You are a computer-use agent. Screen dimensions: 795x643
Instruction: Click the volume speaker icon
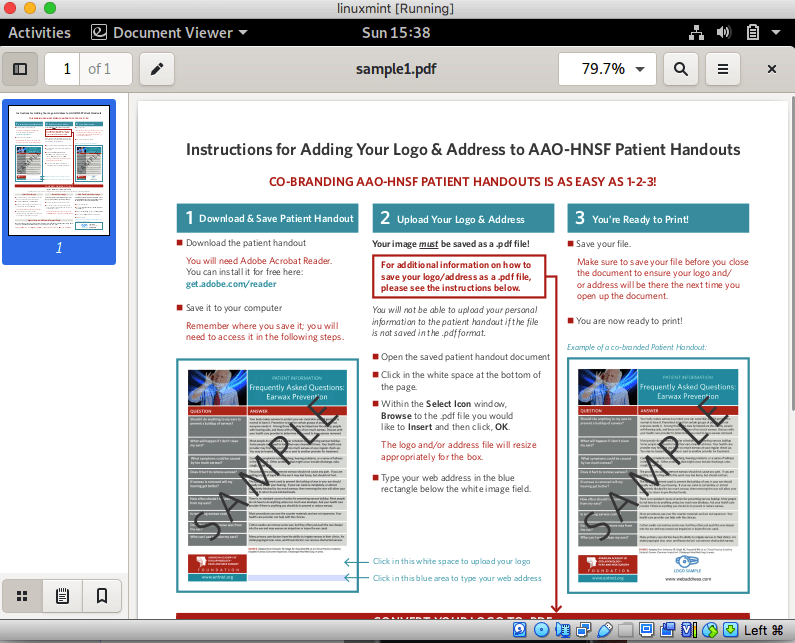(x=724, y=33)
